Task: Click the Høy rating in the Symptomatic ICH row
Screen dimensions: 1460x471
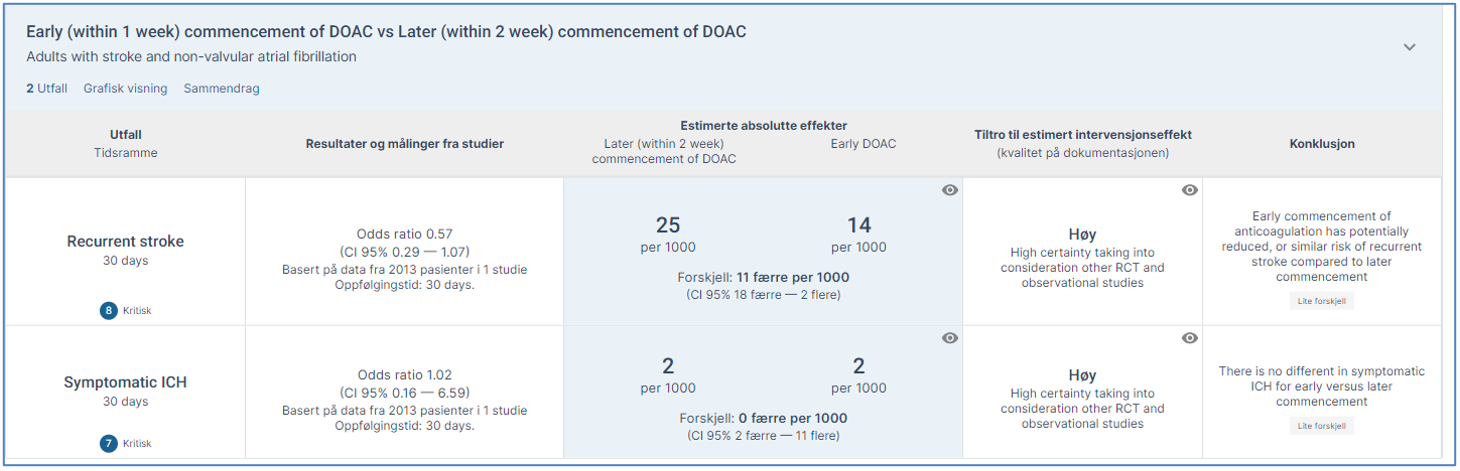Action: coord(1082,375)
